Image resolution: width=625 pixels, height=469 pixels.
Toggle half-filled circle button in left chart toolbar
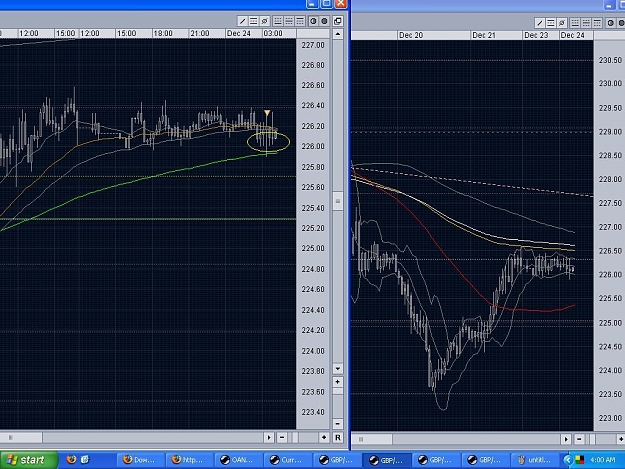pyautogui.click(x=313, y=21)
